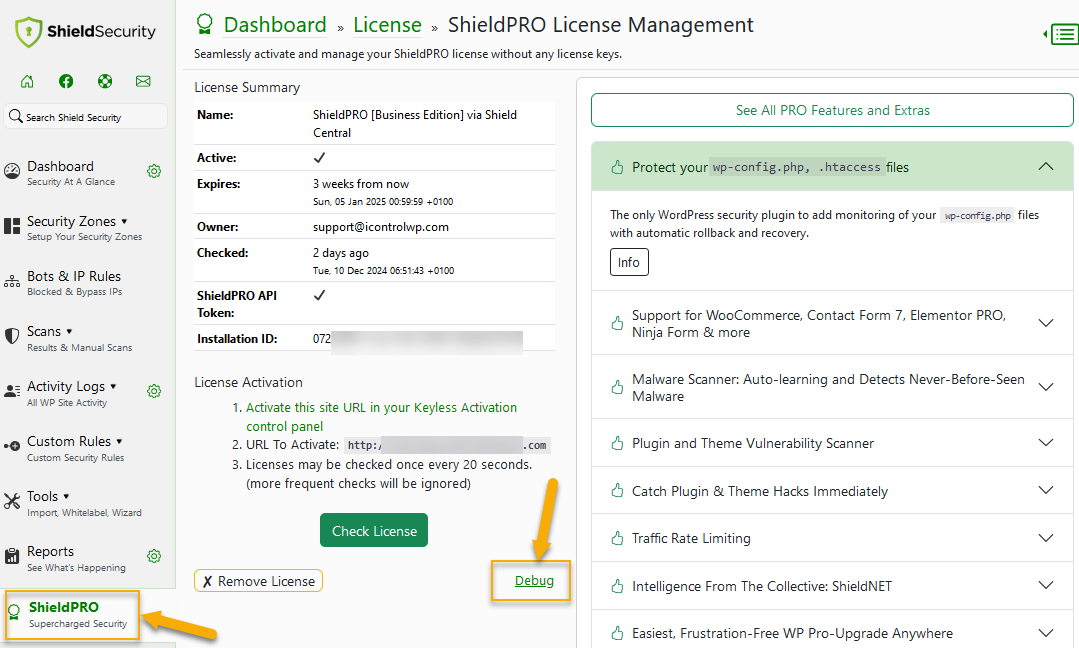Click the Custom Rules node icon

click(12, 446)
